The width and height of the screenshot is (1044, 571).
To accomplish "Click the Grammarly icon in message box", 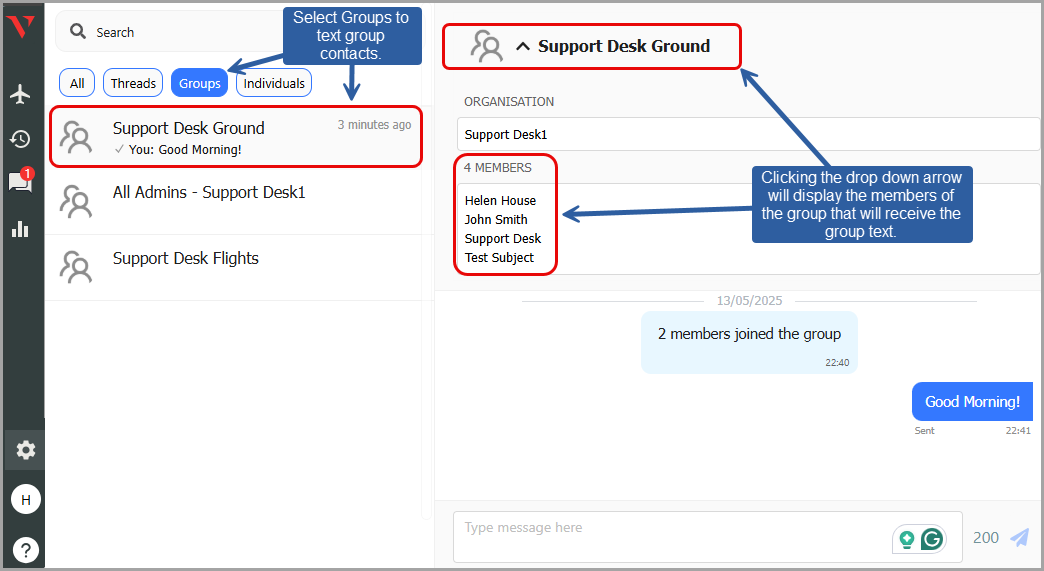I will pyautogui.click(x=932, y=539).
